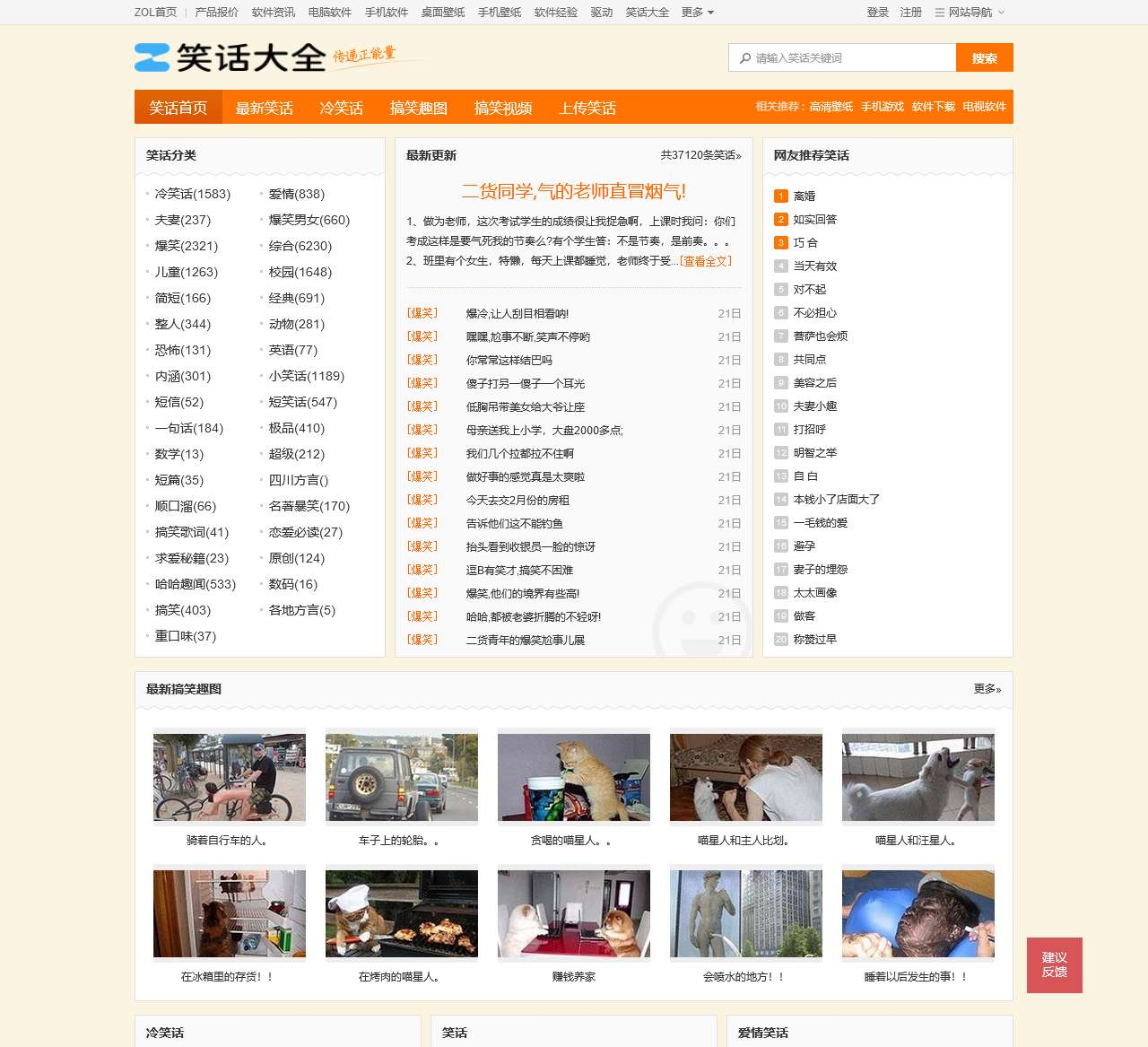Viewport: 1148px width, 1047px height.
Task: Open the 在烤肉的喵星人 thumbnail
Action: tap(402, 913)
